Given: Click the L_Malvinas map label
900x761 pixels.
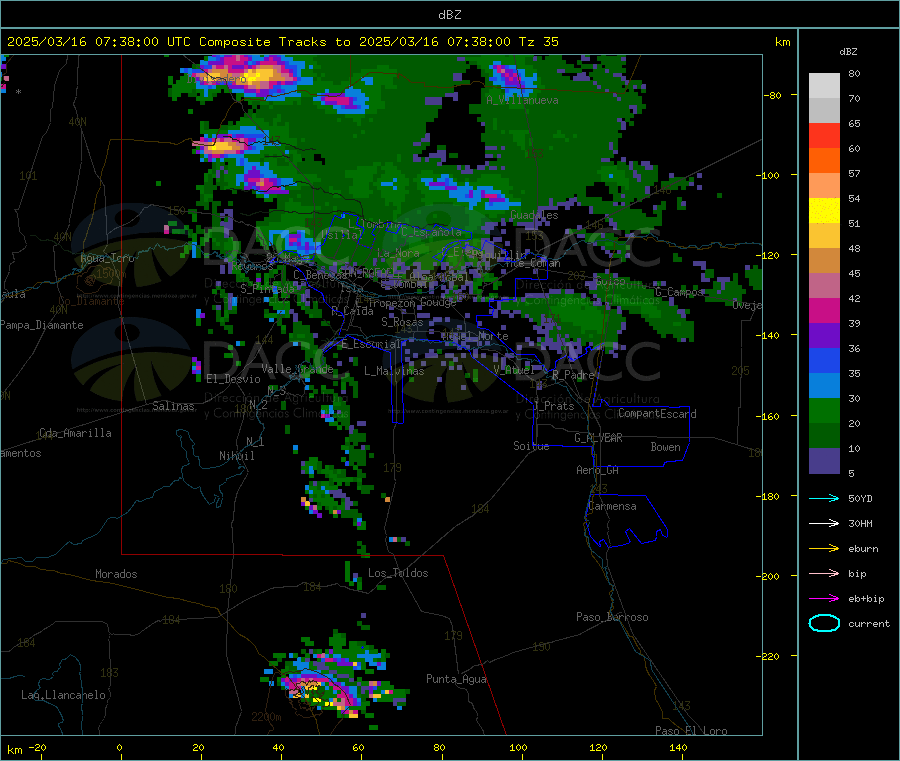Looking at the screenshot, I should tap(394, 371).
